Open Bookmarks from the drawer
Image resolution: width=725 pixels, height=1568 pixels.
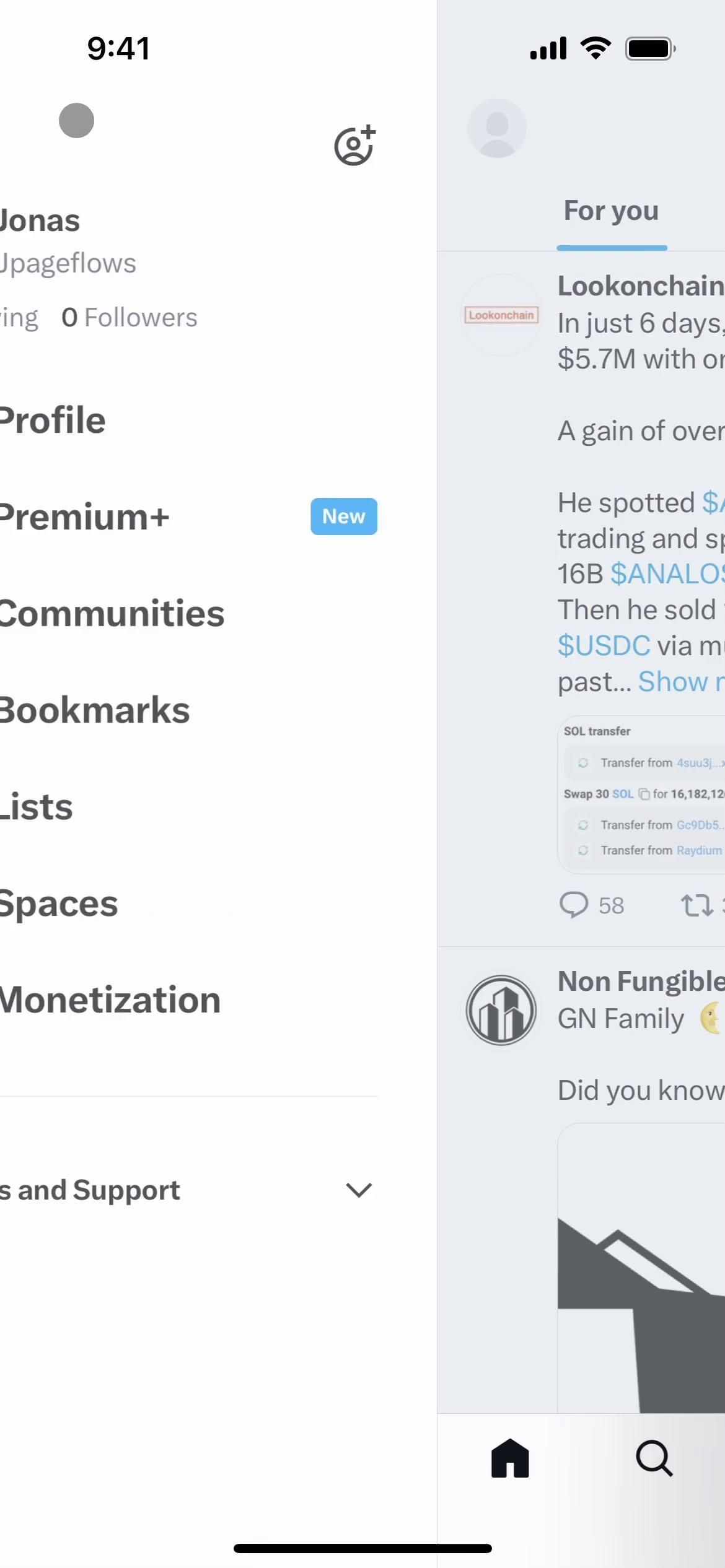pyautogui.click(x=94, y=710)
